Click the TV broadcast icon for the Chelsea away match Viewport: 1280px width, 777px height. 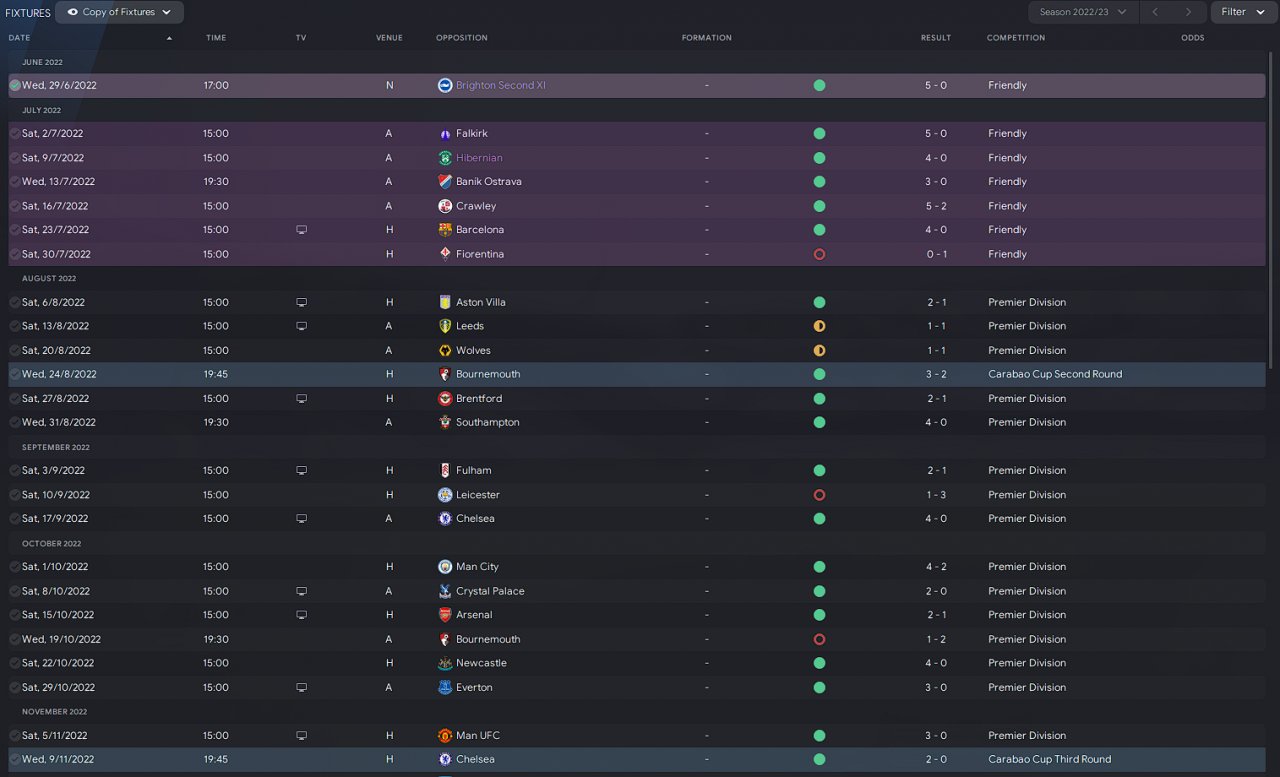[301, 519]
